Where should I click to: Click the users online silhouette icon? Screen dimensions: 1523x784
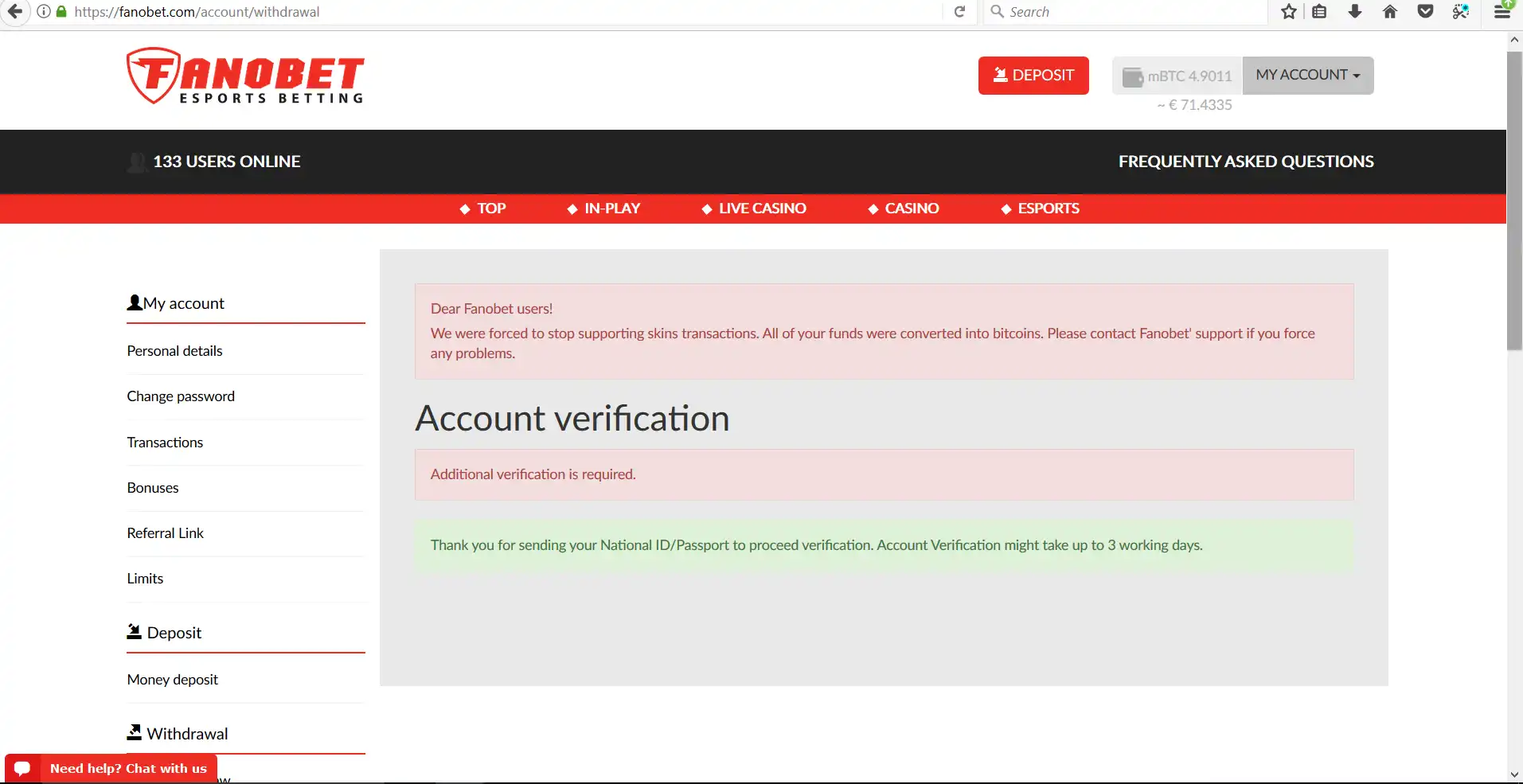[x=137, y=162]
